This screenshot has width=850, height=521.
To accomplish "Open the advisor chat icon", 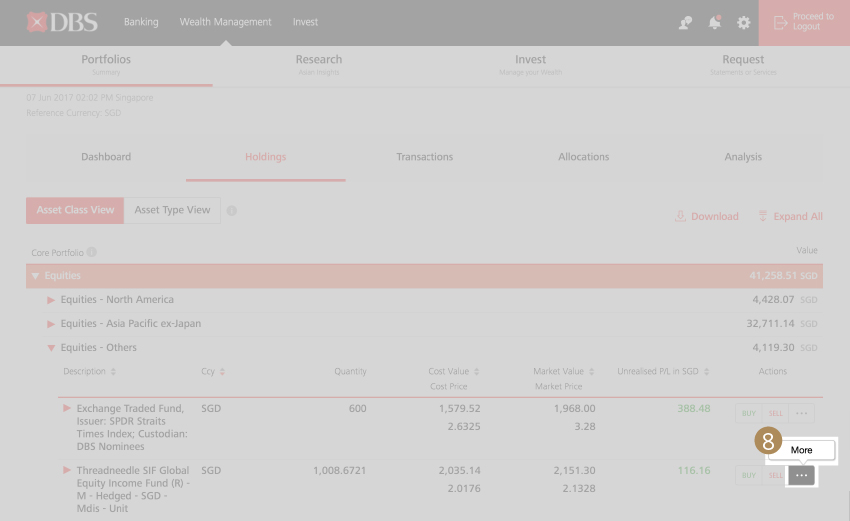I will (x=685, y=23).
